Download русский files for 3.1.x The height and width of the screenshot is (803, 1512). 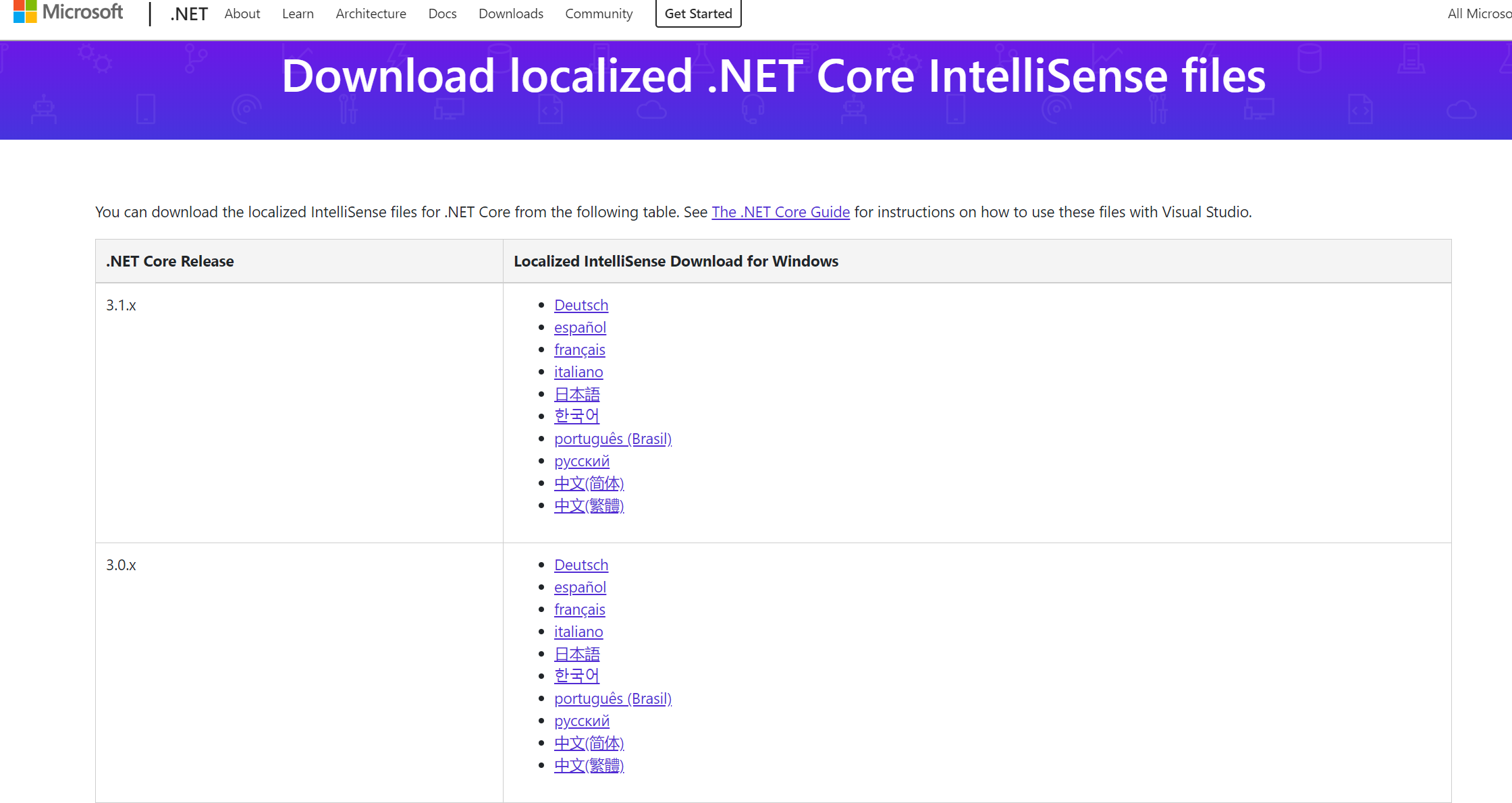[x=582, y=461]
